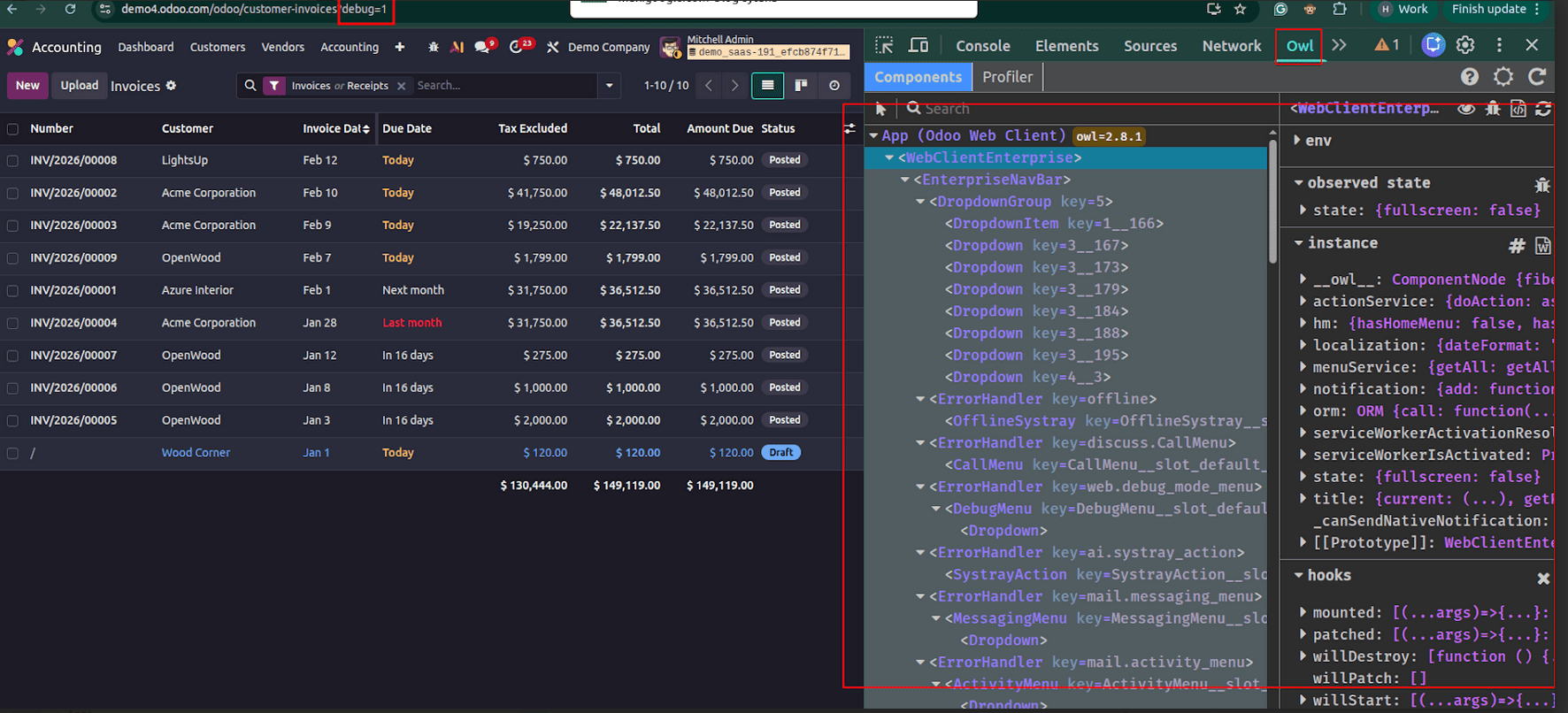
Task: Check the box for INV/2026/00001
Action: 12,291
